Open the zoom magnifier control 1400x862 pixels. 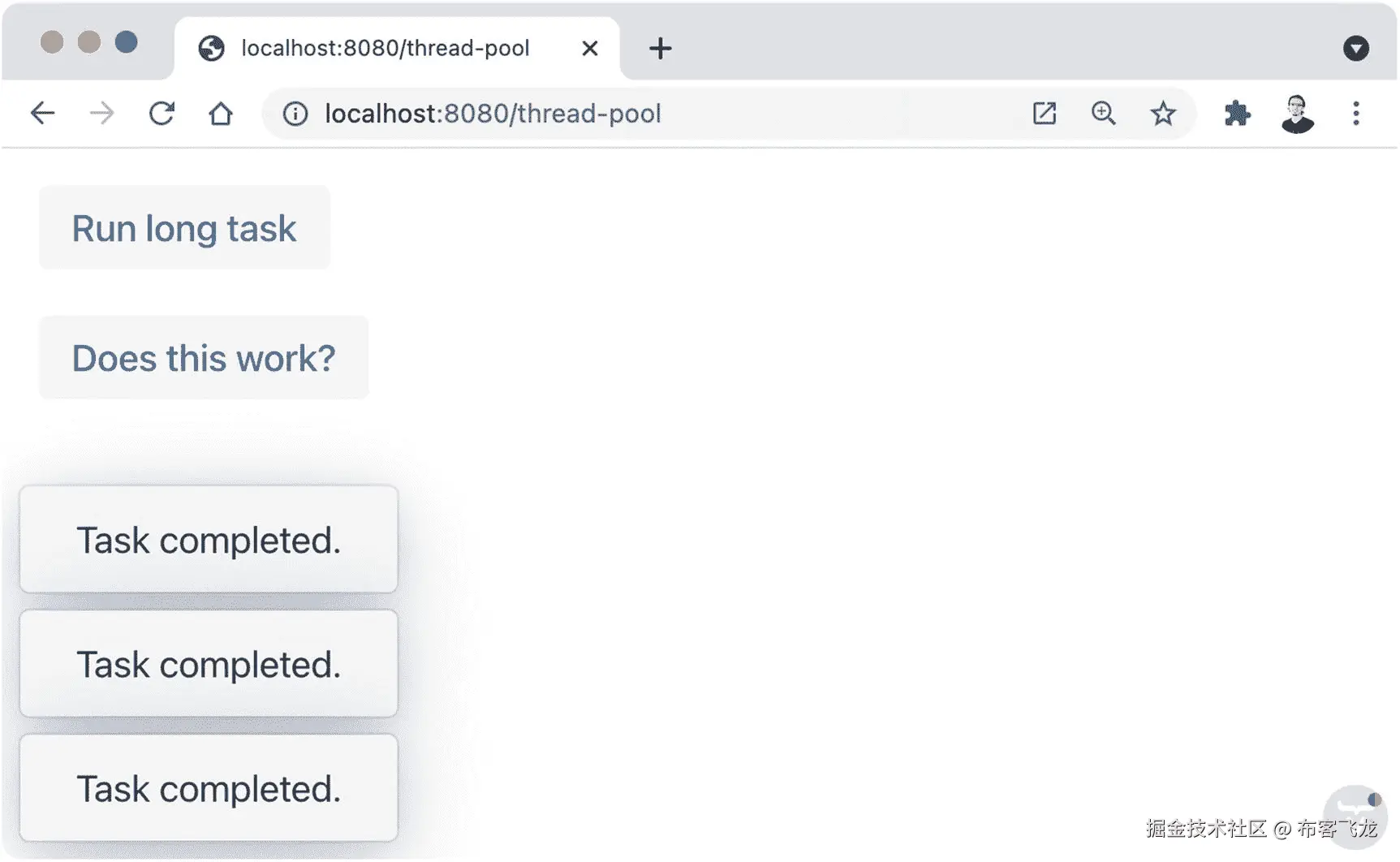coord(1103,114)
